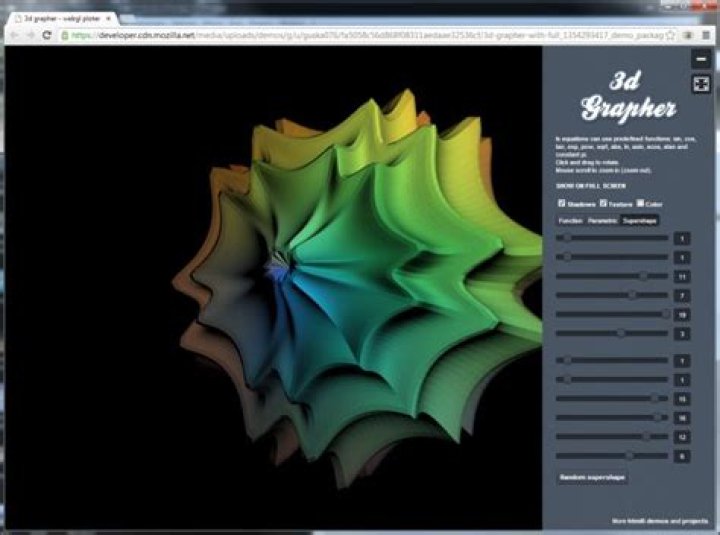Click the value box showing 11
The width and height of the screenshot is (720, 535).
coord(682,277)
